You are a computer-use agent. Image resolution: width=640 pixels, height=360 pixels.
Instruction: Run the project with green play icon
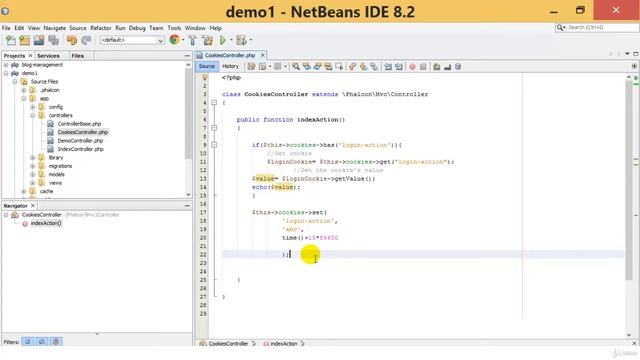(222, 40)
